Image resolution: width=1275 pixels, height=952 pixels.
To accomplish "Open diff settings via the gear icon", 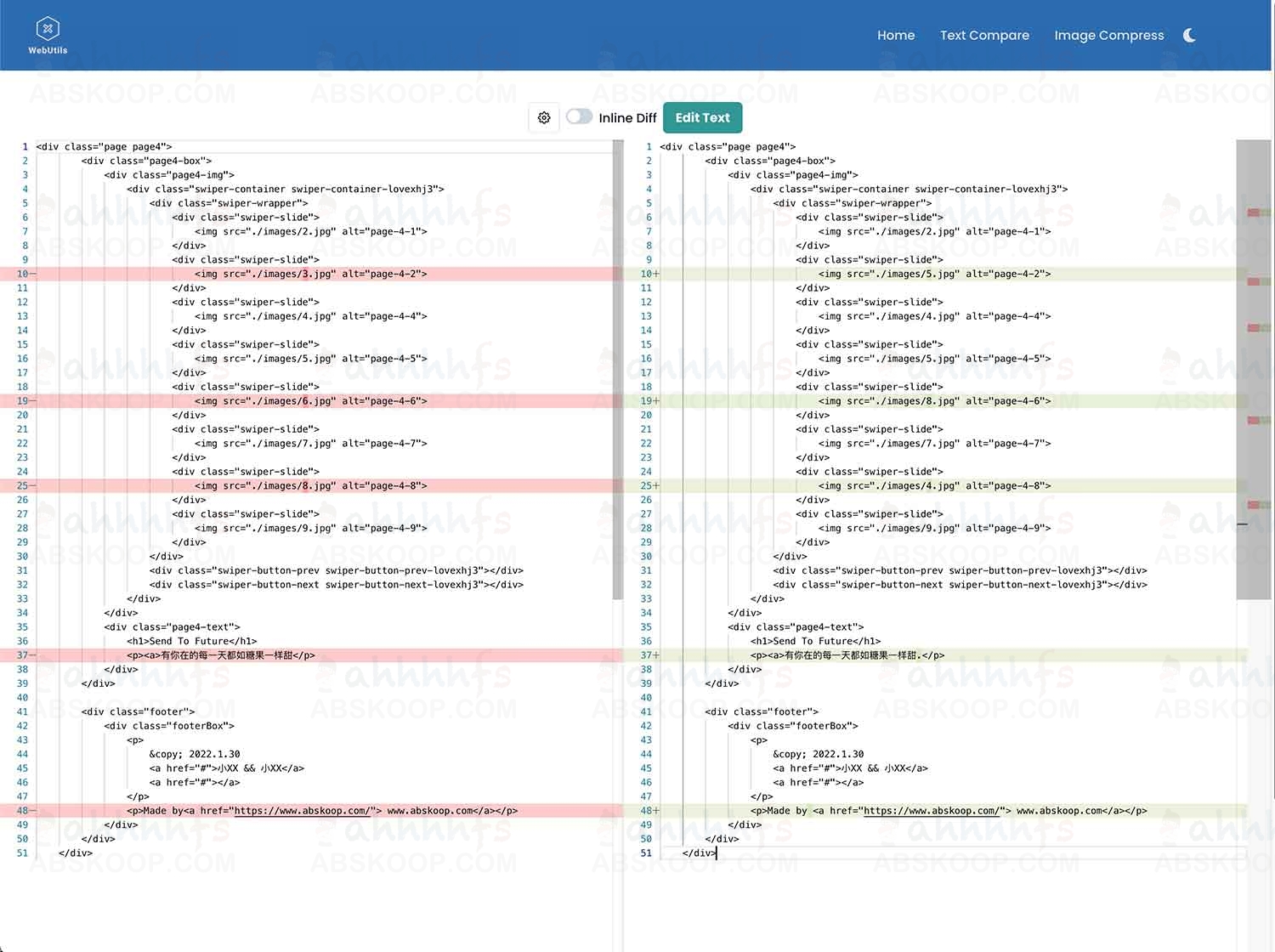I will click(x=544, y=118).
